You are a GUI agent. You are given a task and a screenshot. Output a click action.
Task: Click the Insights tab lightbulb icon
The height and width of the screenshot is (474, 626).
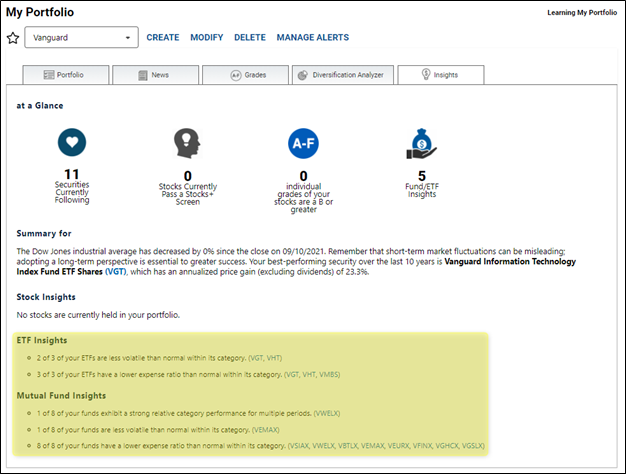(426, 74)
